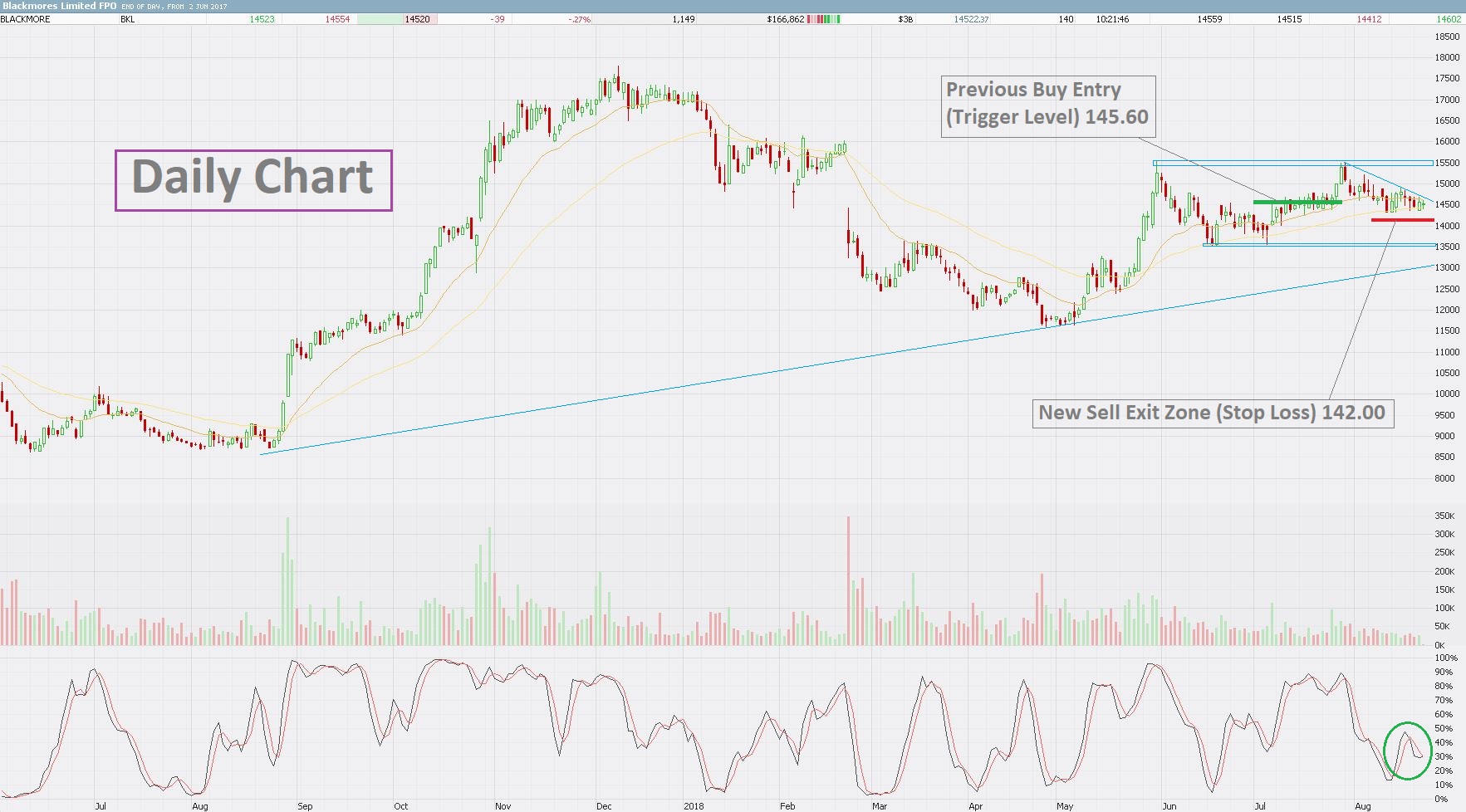Click the red stop loss level line
This screenshot has width=1466, height=812.
(x=1402, y=220)
